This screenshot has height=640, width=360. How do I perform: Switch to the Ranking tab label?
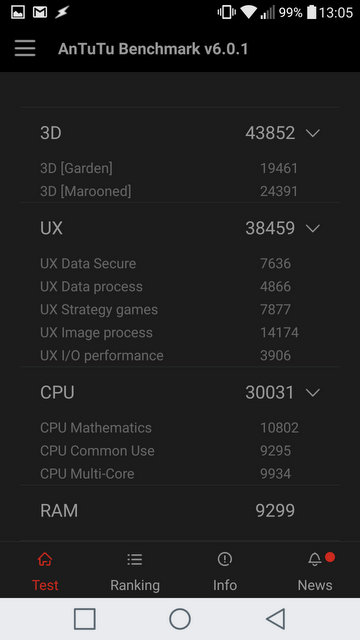coord(135,585)
